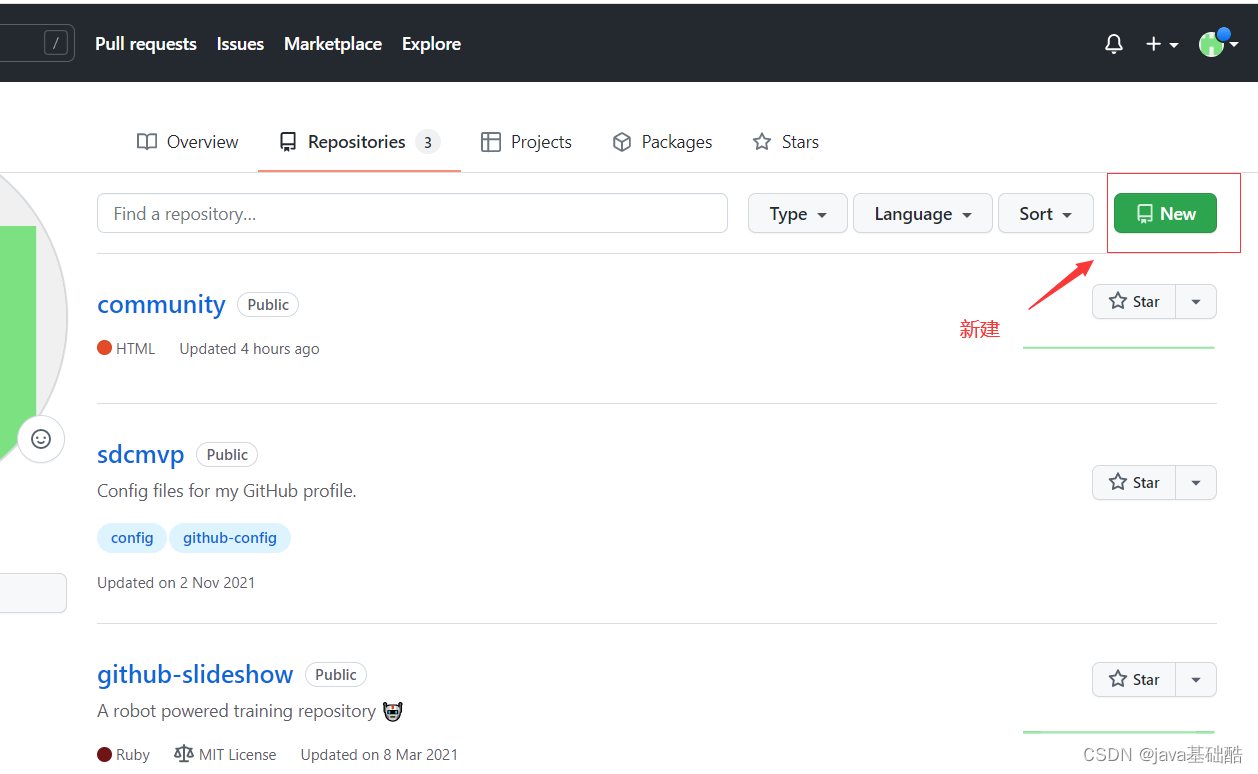Open the plus create-new menu

point(1162,44)
